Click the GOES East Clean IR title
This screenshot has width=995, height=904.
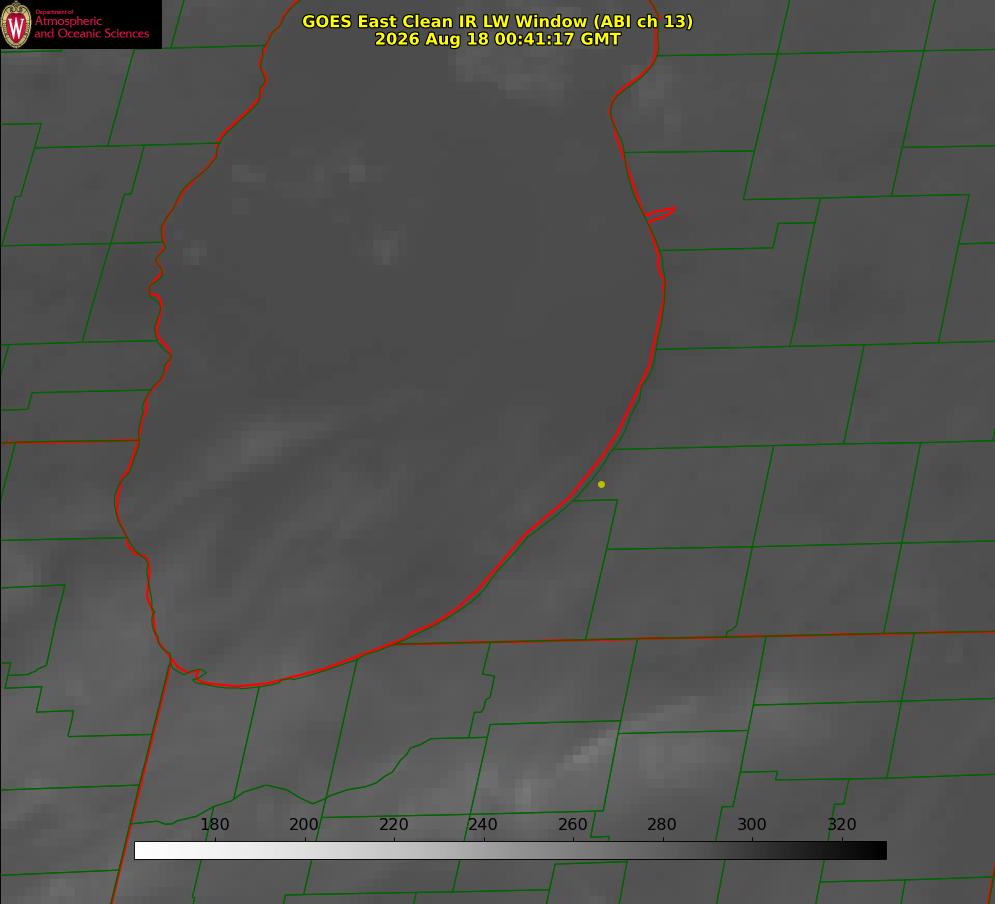click(x=498, y=21)
